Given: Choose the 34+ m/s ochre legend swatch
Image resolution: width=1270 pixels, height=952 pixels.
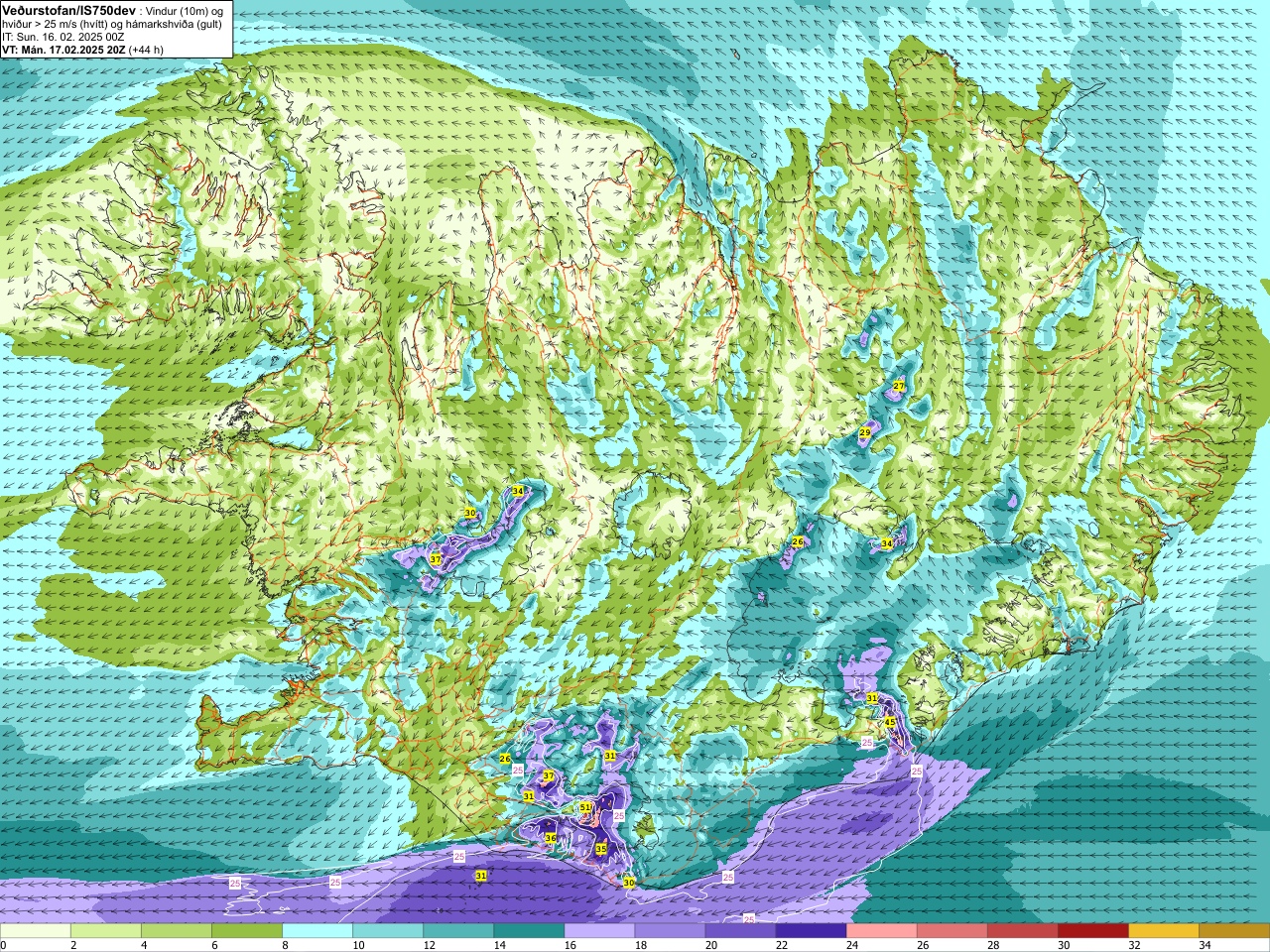Looking at the screenshot, I should [1234, 930].
